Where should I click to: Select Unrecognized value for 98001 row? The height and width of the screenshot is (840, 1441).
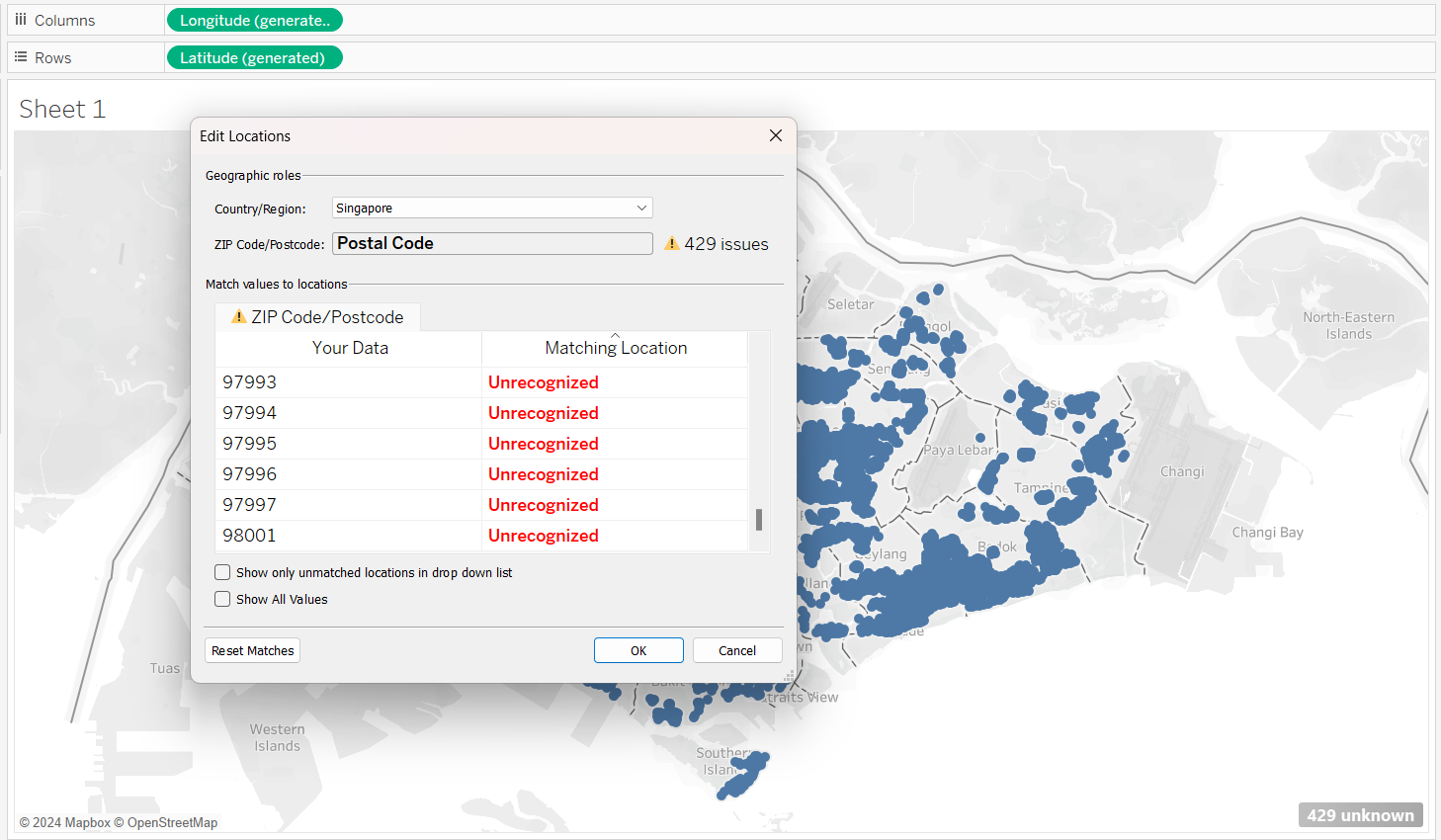click(614, 536)
